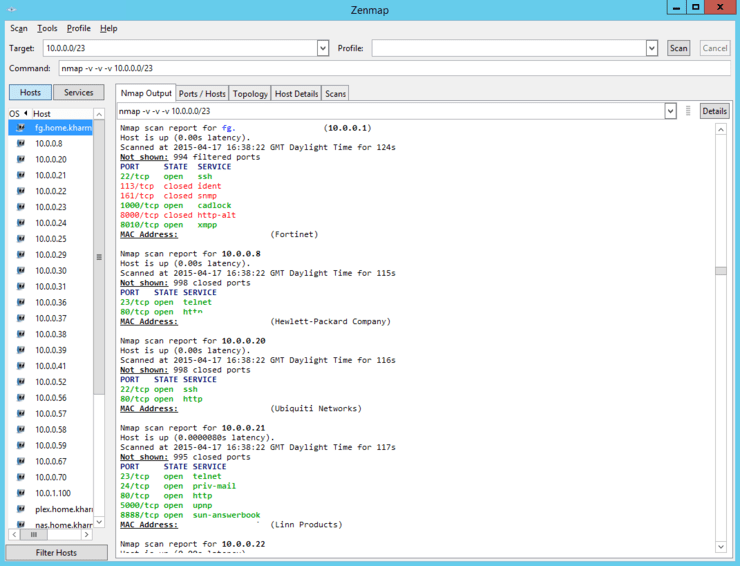
Task: Switch to the Ports / Hosts tab
Action: [202, 93]
